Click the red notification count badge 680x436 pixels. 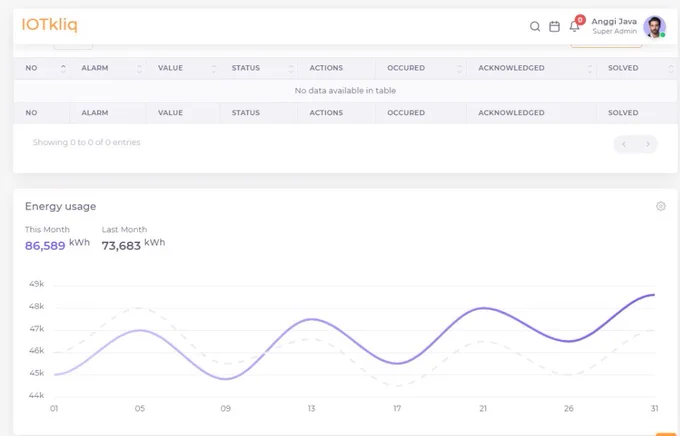point(580,20)
